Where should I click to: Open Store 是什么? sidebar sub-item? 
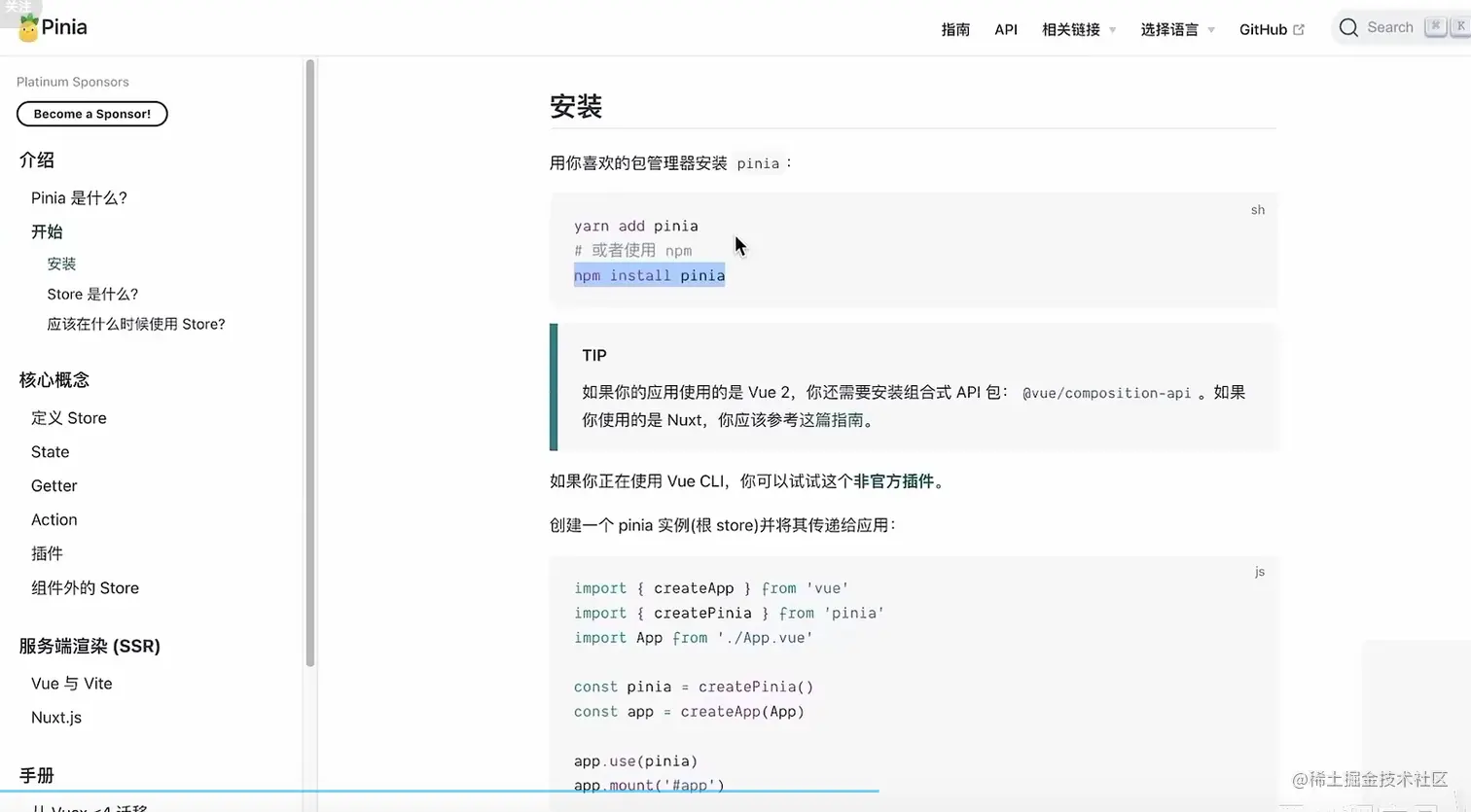click(92, 294)
